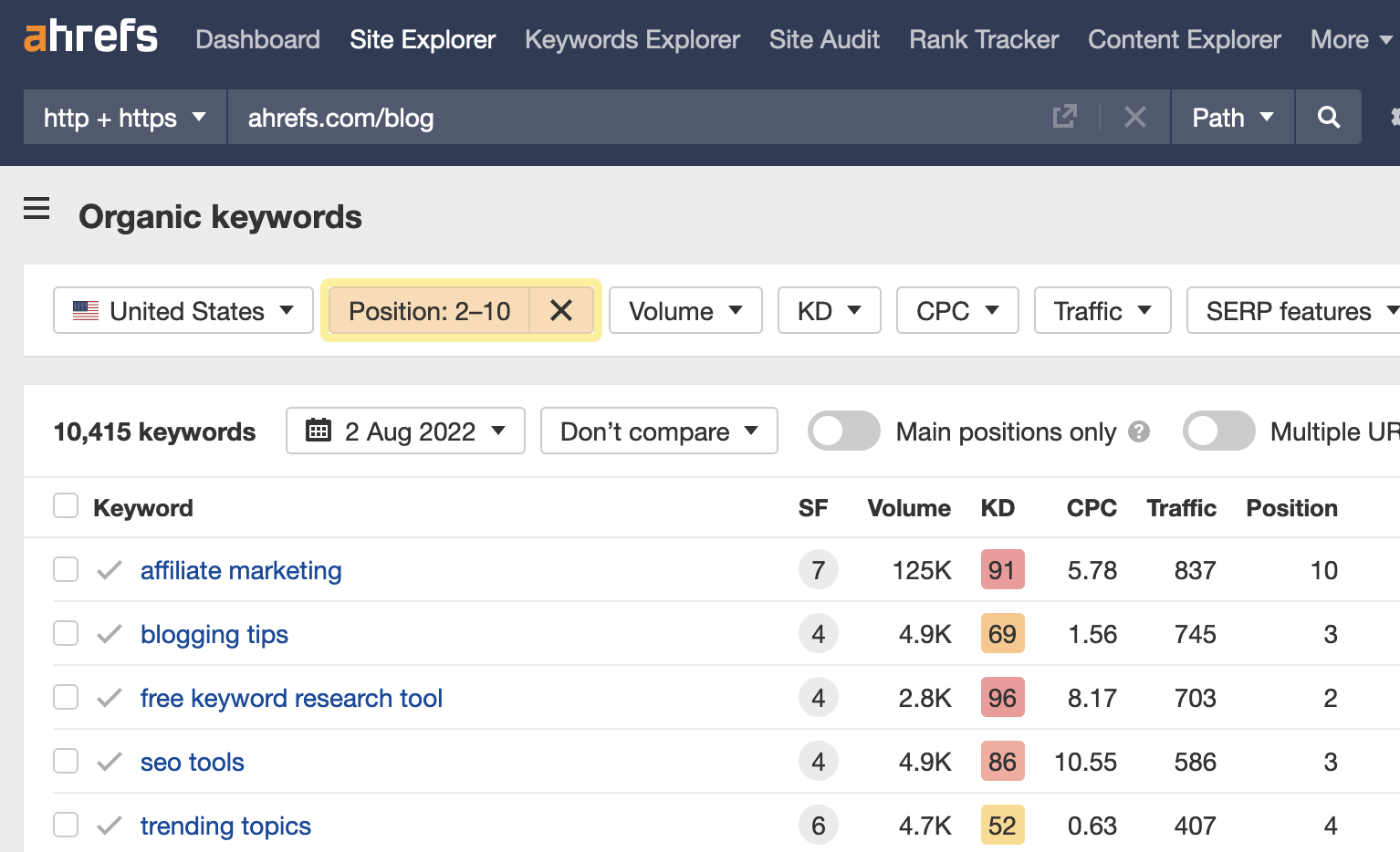Click the ahrefs logo

(89, 37)
